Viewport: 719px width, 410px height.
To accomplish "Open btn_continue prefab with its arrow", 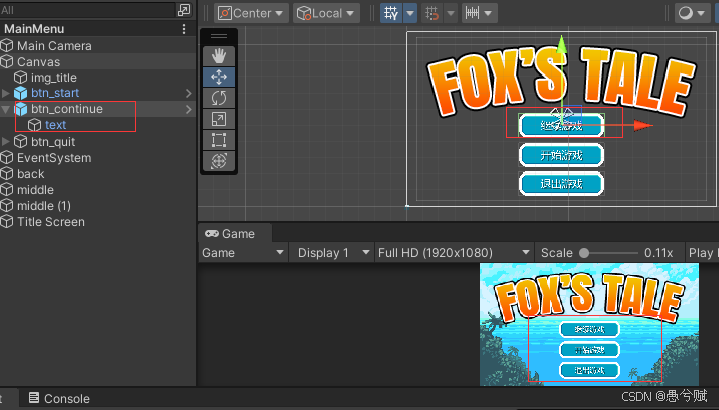I will coord(188,110).
